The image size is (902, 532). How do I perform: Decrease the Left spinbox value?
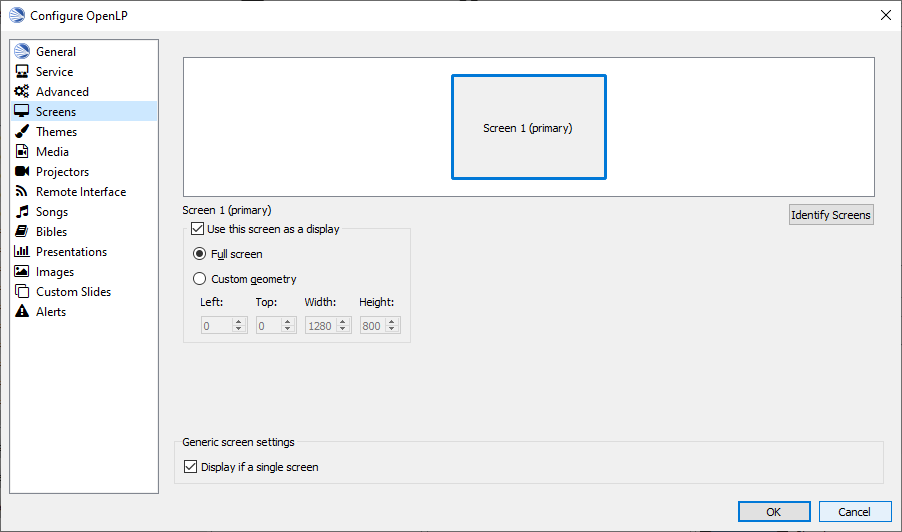coord(239,330)
